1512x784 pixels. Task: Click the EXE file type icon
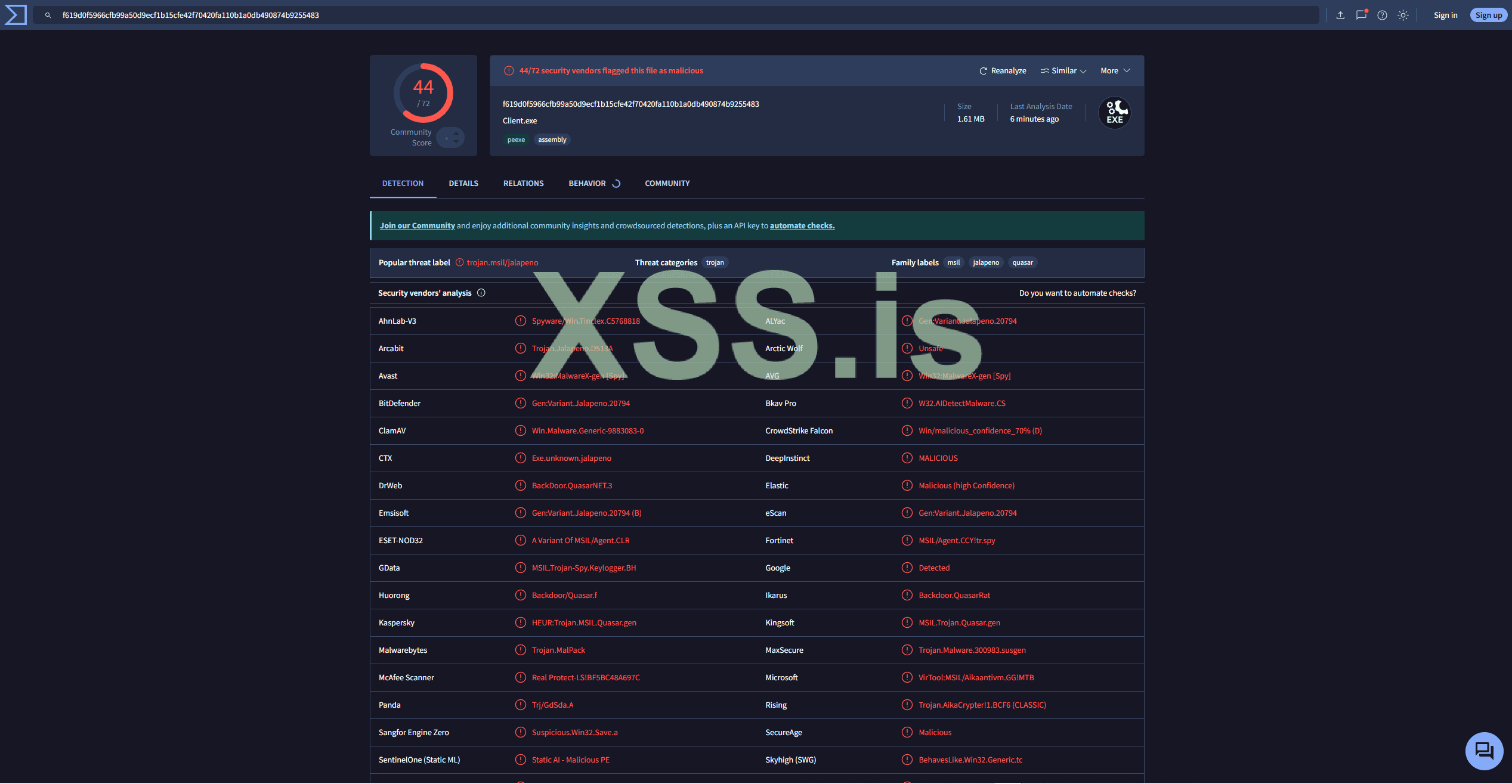[x=1114, y=113]
